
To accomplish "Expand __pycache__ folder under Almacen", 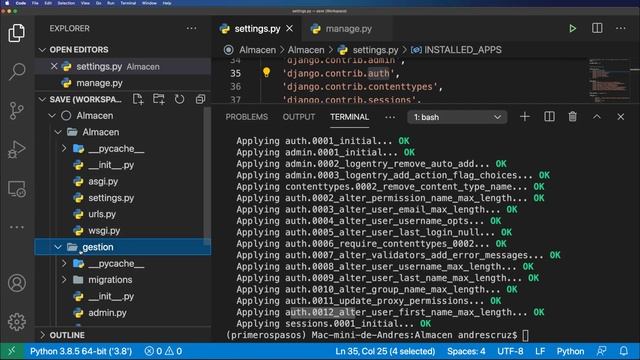I will tap(64, 149).
